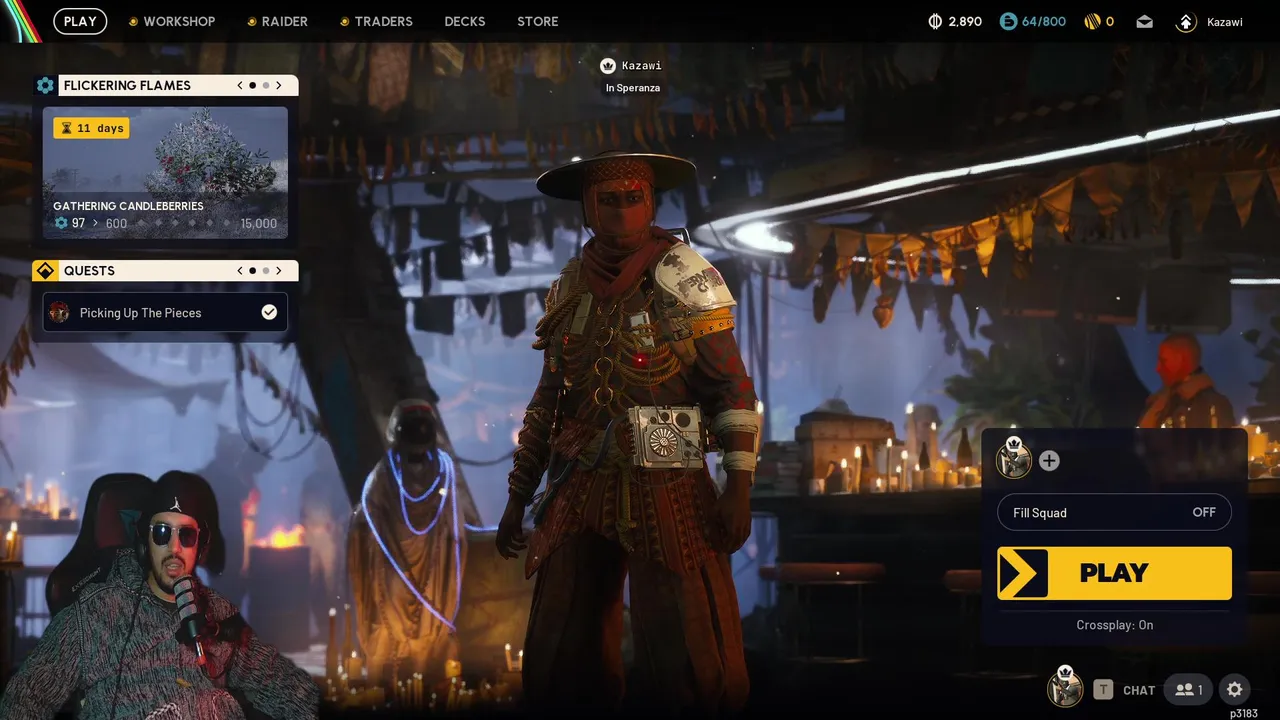Click the 11 days timer badge
Screen dimensions: 1280x720
[x=91, y=128]
